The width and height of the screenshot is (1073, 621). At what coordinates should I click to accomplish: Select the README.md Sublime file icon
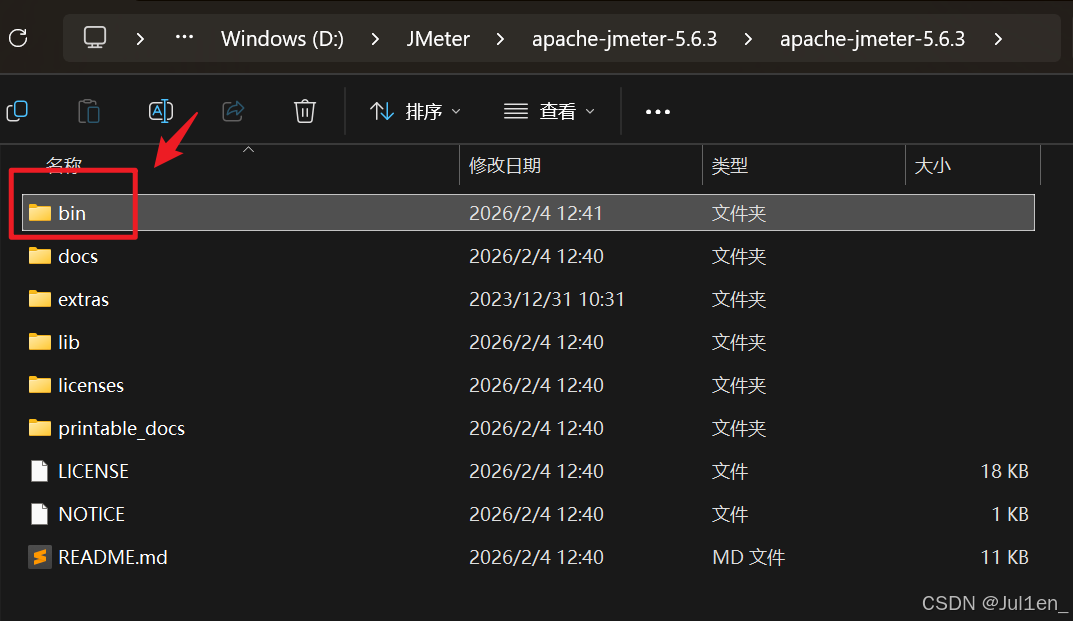point(40,557)
